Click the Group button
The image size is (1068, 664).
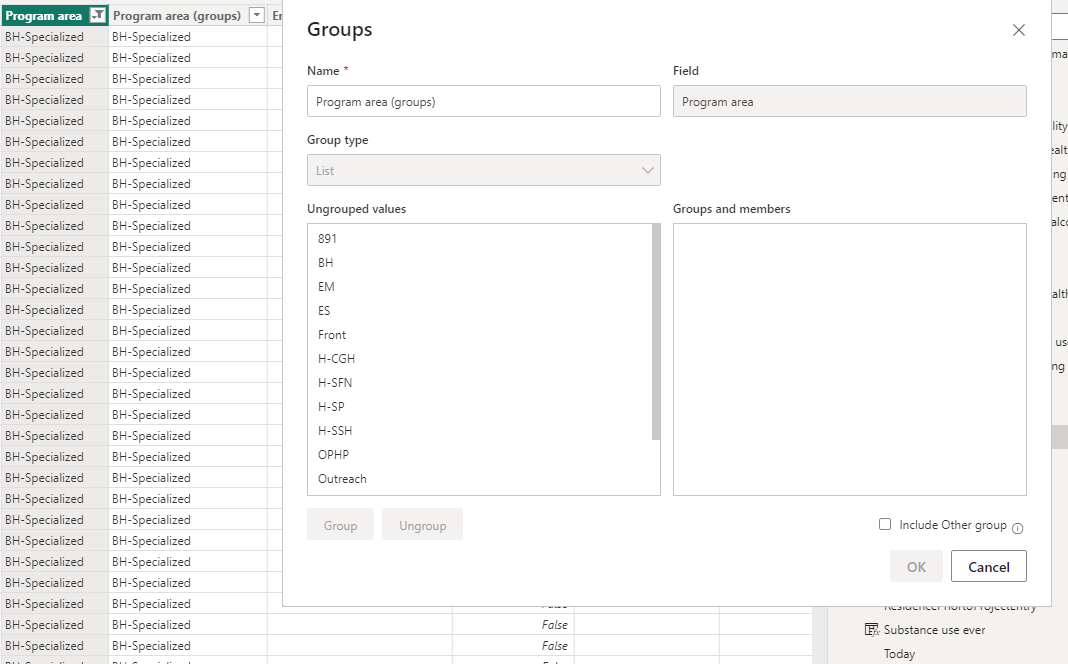point(340,525)
